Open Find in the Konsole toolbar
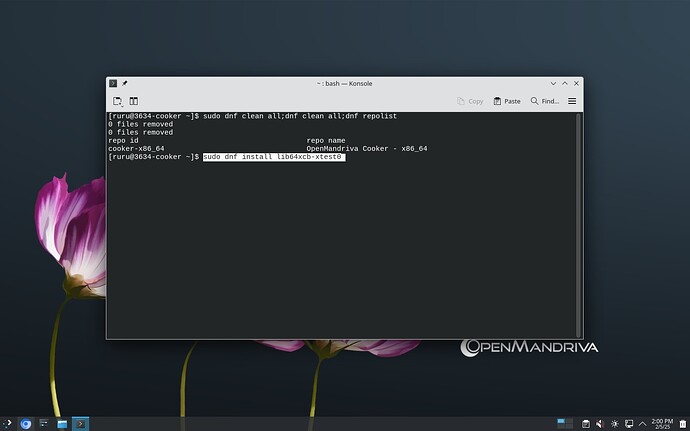The width and height of the screenshot is (690, 431). coord(545,101)
